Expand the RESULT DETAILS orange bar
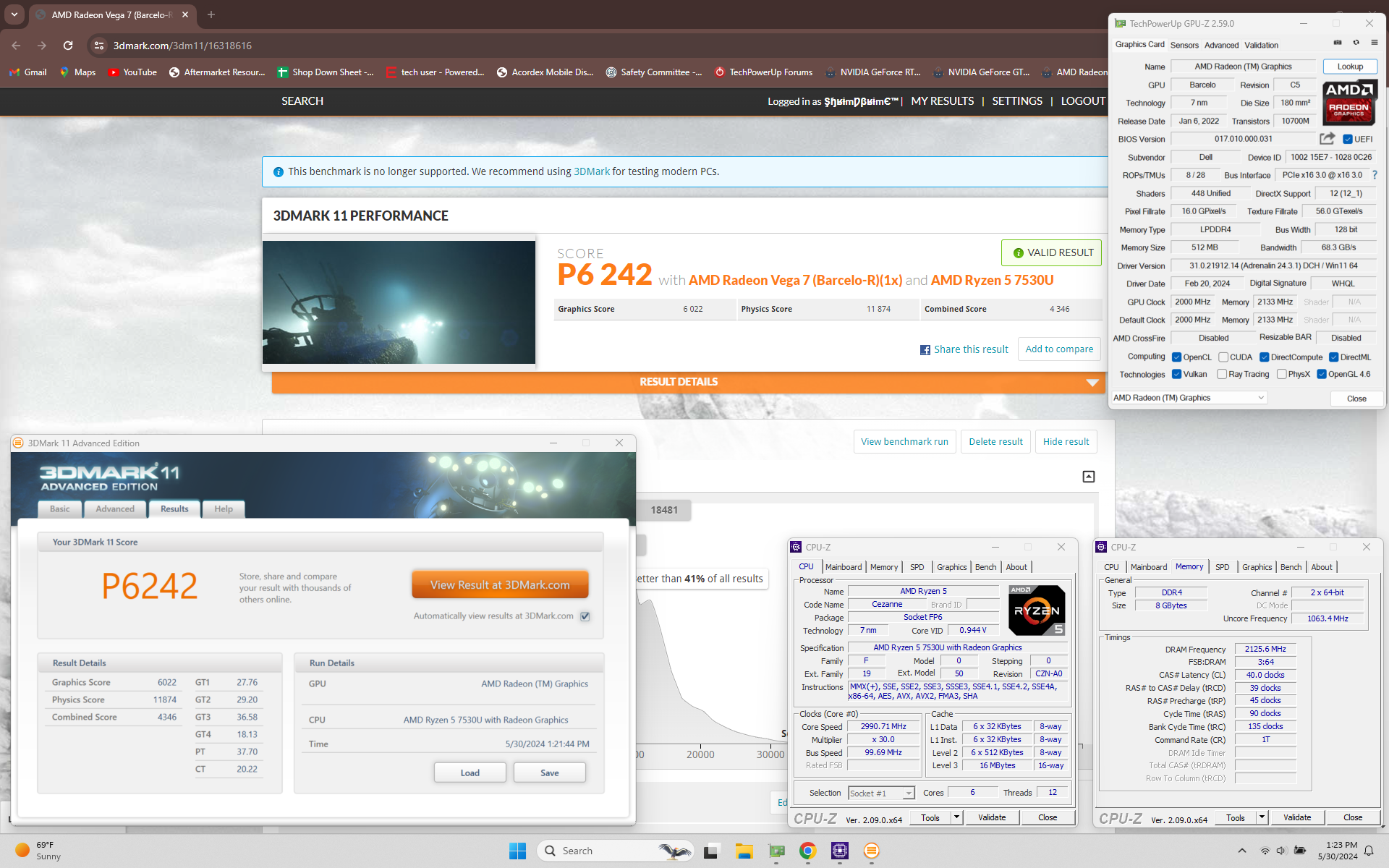Viewport: 1389px width, 868px height. pos(687,382)
